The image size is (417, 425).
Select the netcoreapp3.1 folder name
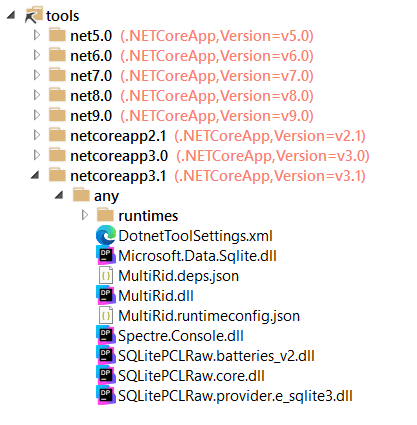118,176
